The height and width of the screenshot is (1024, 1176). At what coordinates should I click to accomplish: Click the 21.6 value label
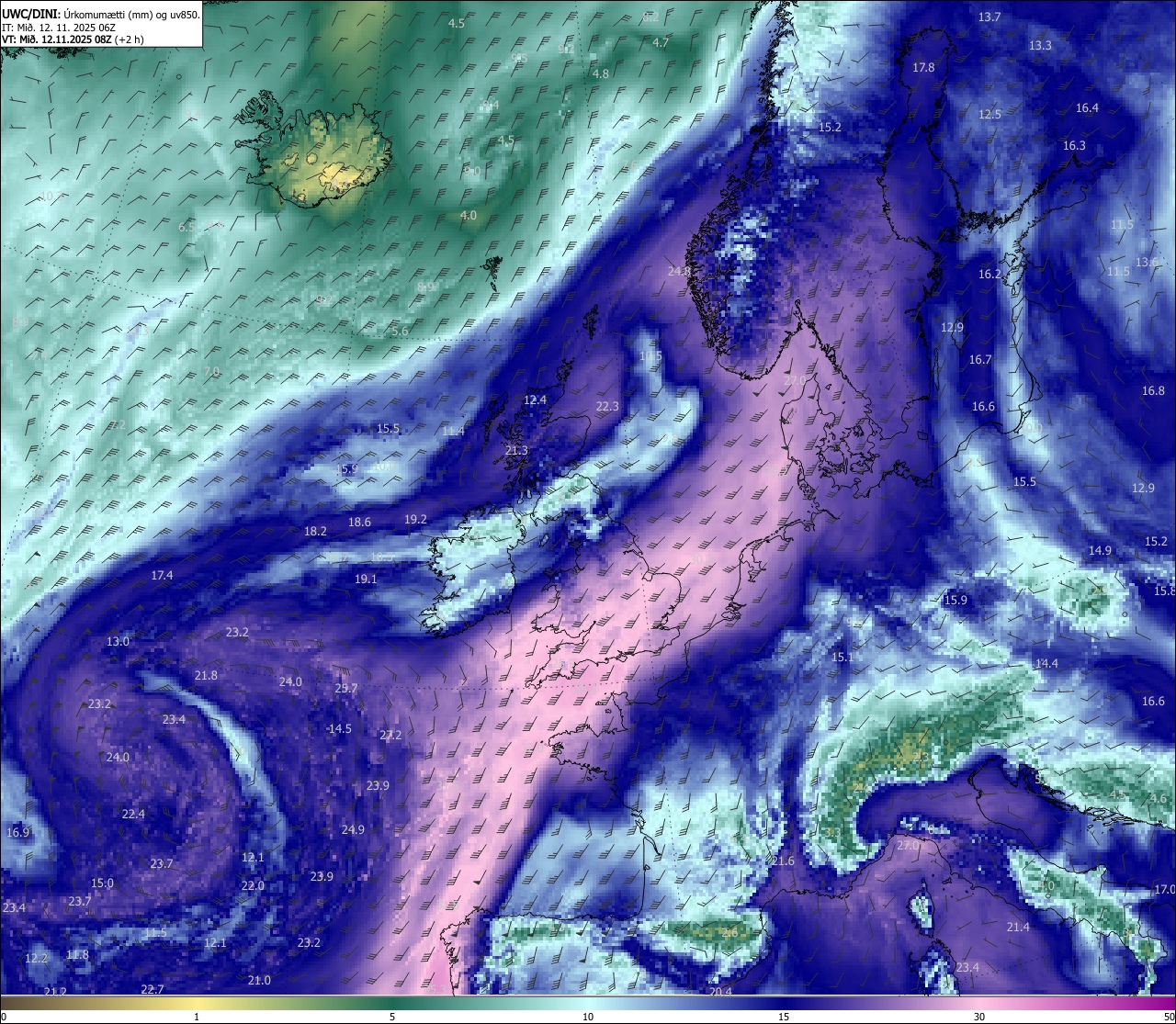782,861
